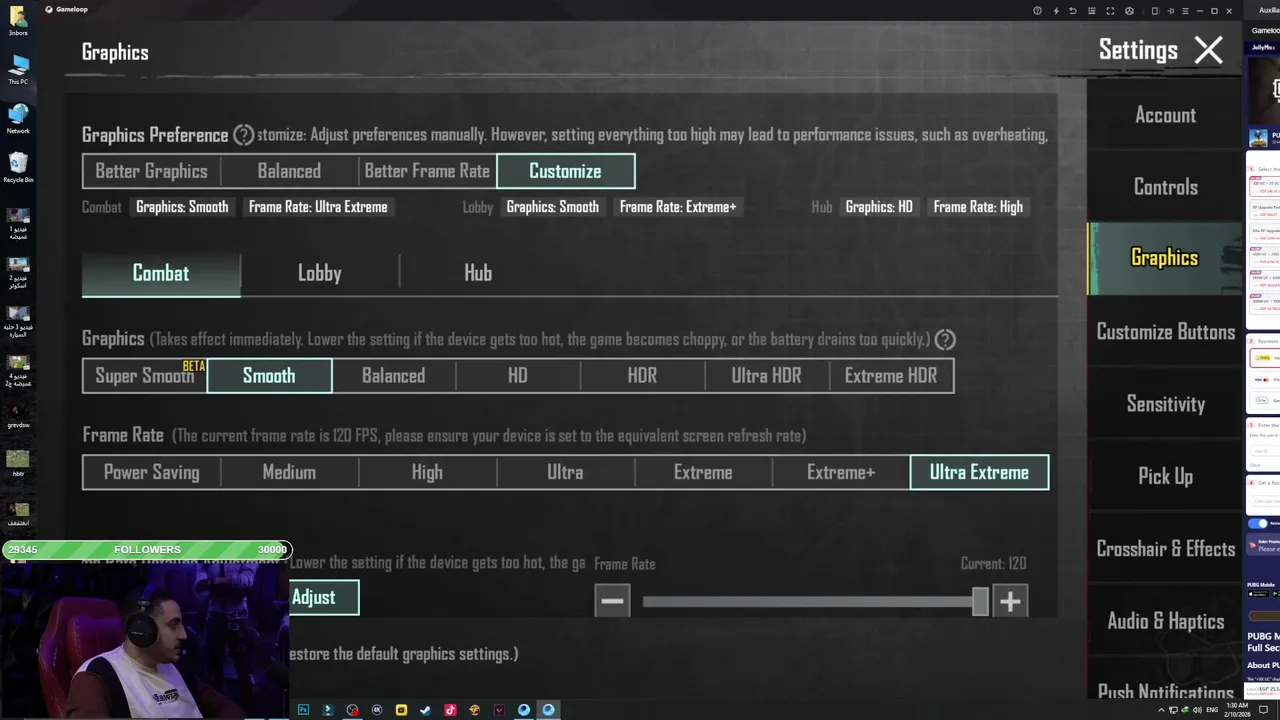Screen dimensions: 1280x720
Task: Increase frame rate with plus button
Action: coord(1010,601)
